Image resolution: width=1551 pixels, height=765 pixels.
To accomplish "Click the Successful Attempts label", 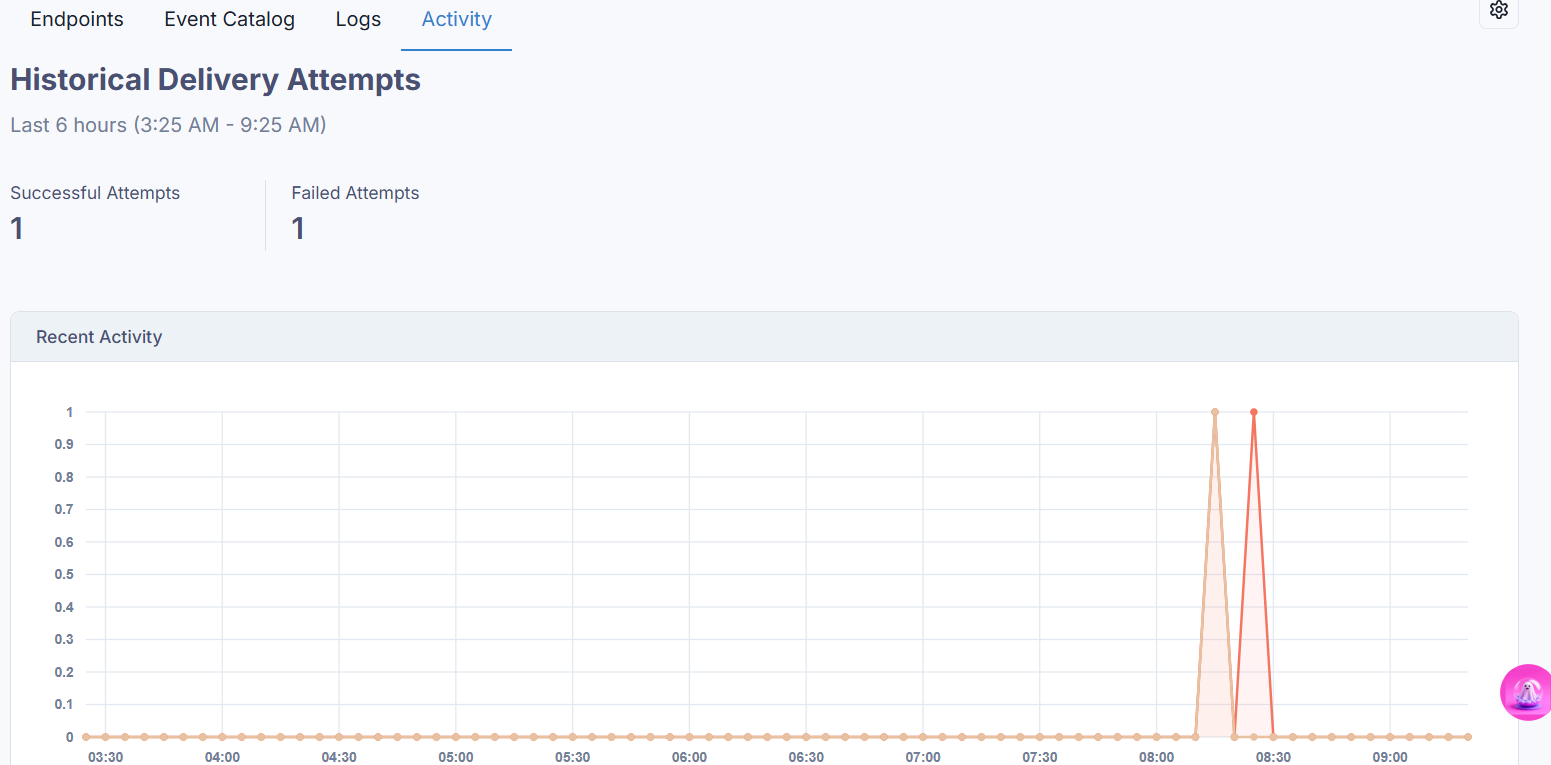I will 95,193.
